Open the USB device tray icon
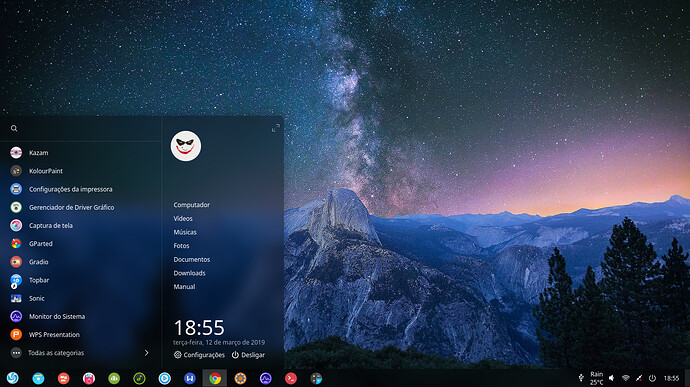Viewport: 690px width, 387px height. point(581,378)
